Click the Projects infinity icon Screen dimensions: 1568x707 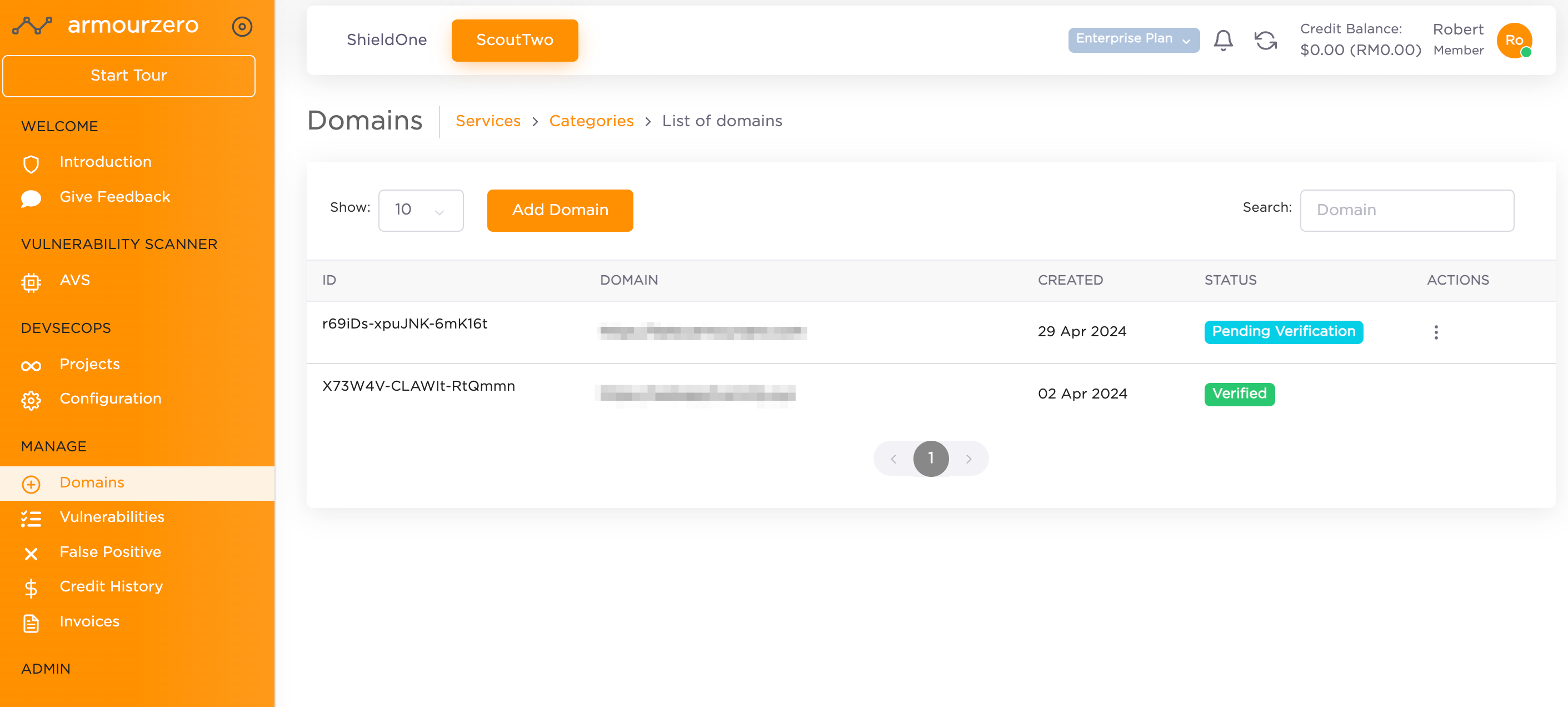pyautogui.click(x=31, y=365)
